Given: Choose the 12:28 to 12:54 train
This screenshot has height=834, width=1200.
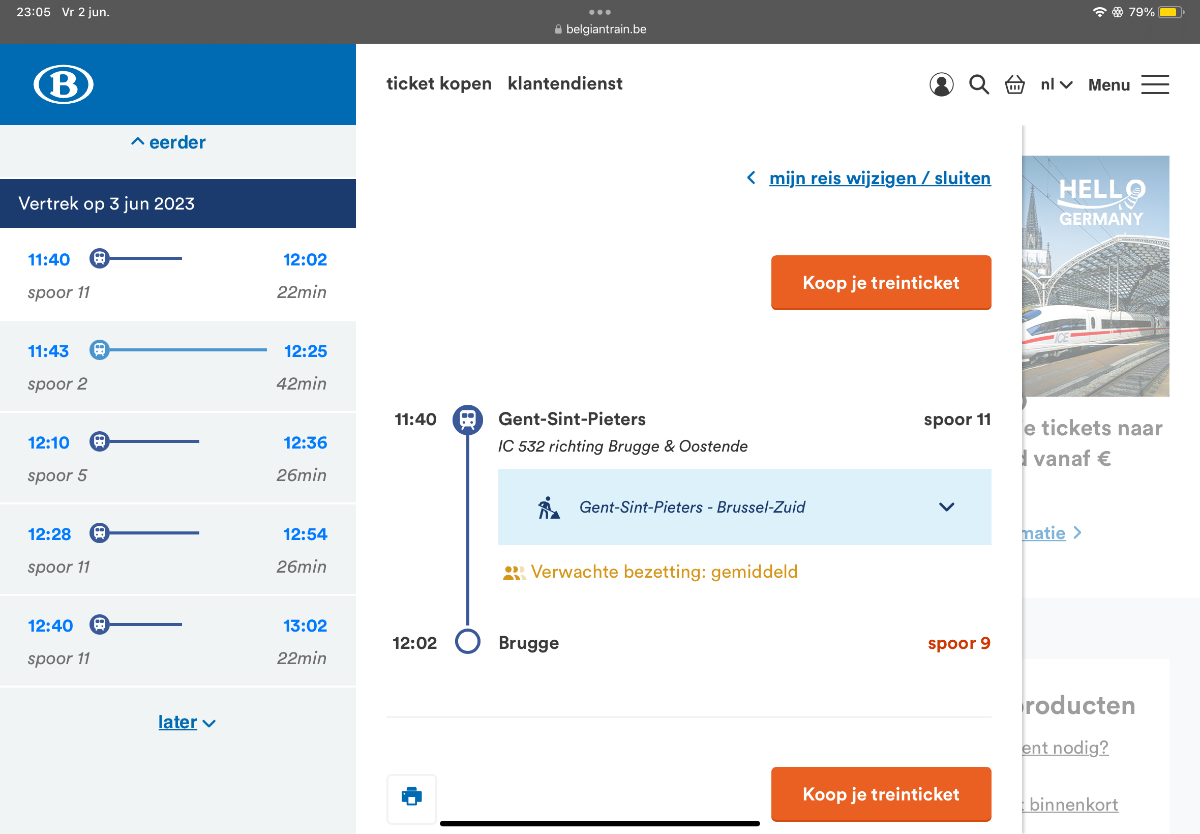Looking at the screenshot, I should (x=177, y=550).
